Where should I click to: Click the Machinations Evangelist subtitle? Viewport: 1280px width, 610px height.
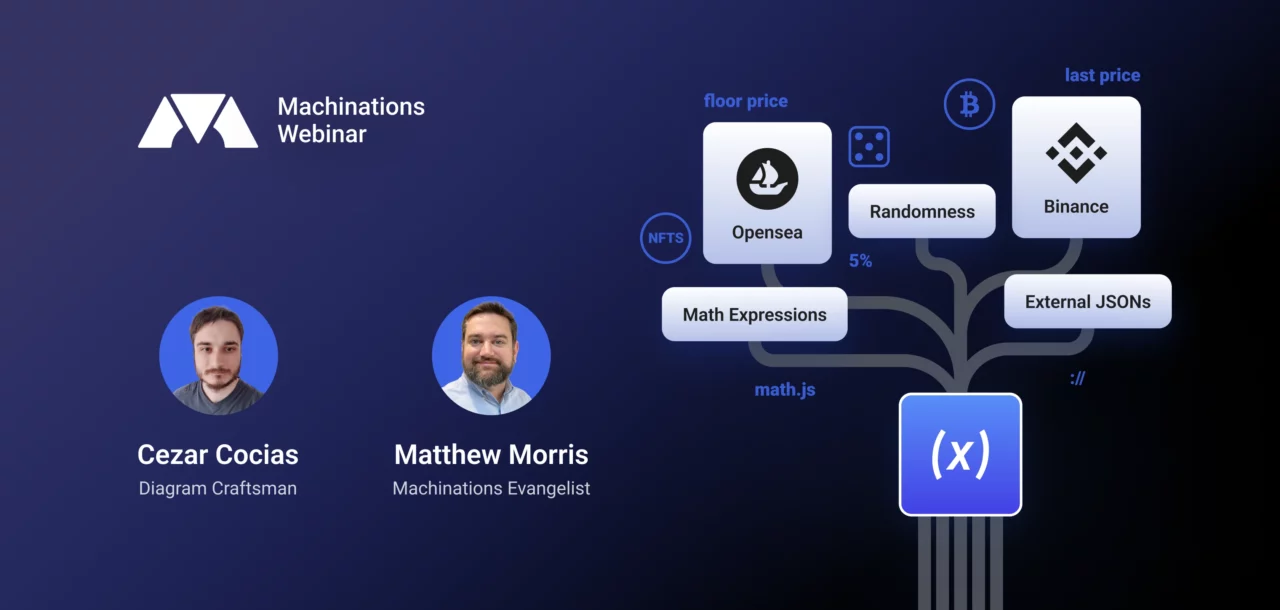coord(491,489)
